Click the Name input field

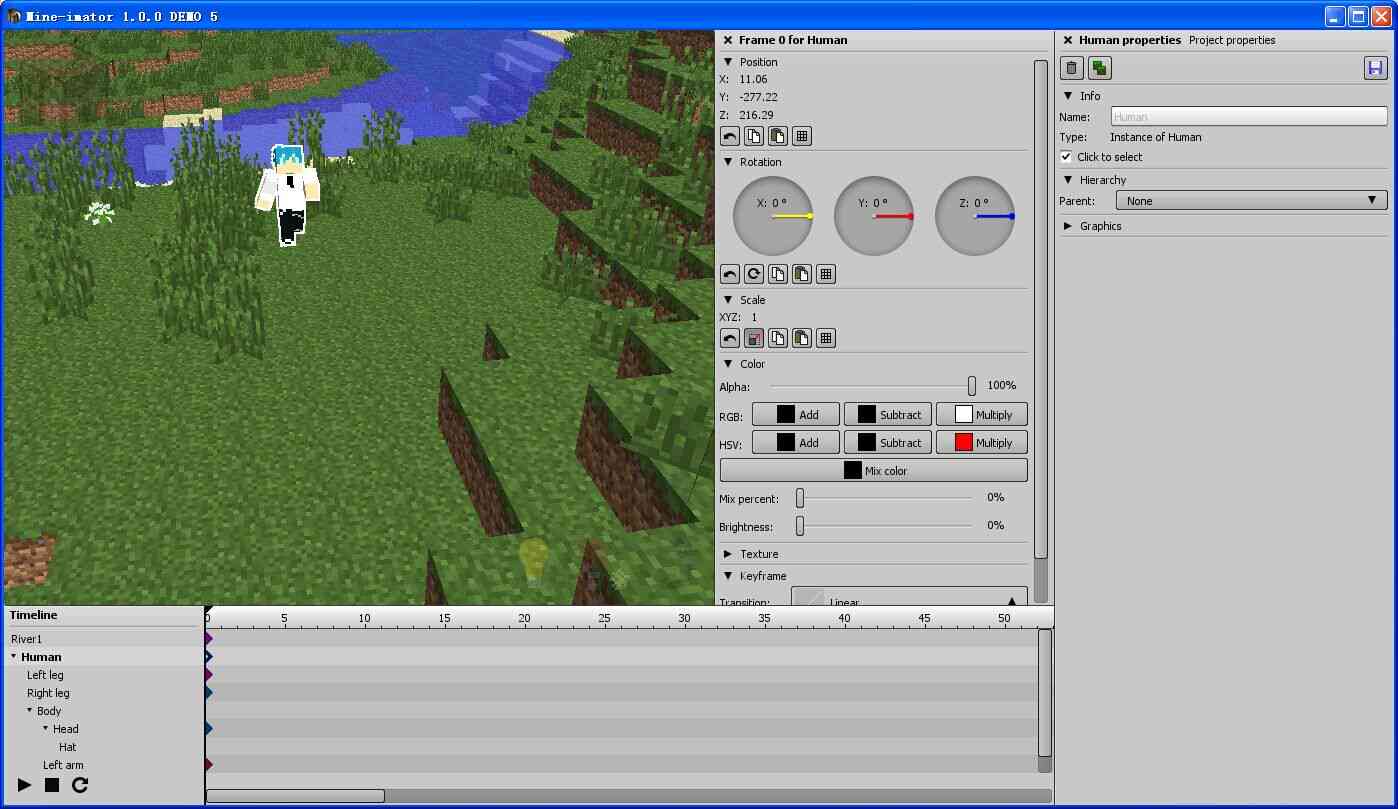1249,117
